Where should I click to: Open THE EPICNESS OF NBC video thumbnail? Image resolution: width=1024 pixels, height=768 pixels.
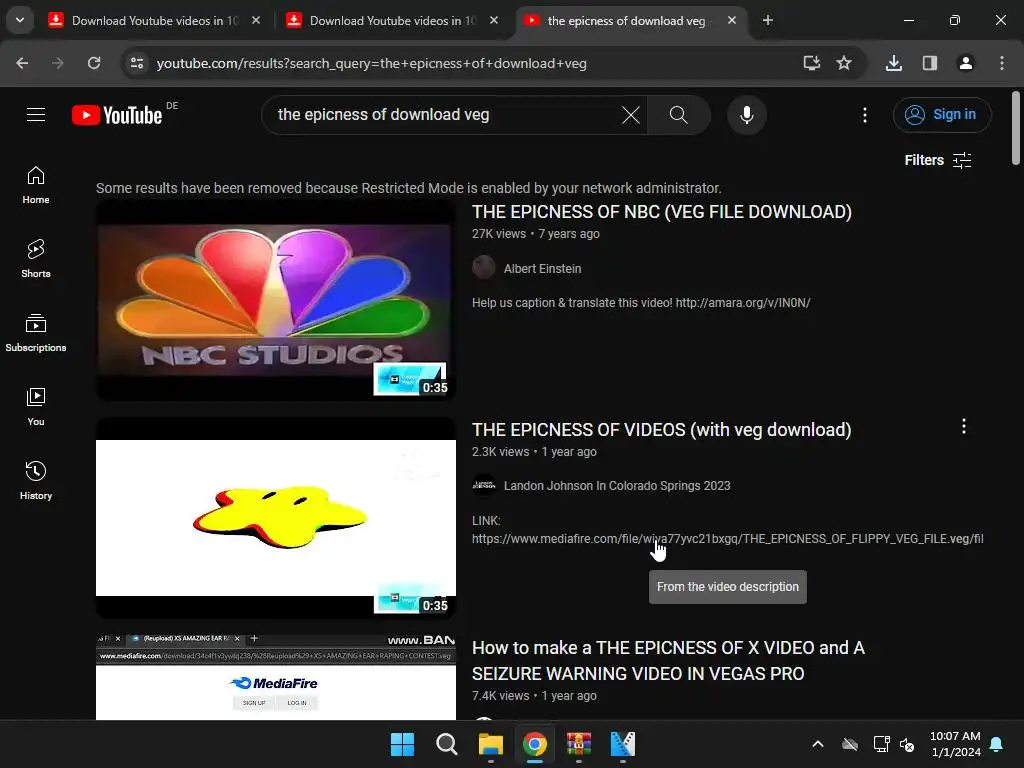pyautogui.click(x=276, y=300)
